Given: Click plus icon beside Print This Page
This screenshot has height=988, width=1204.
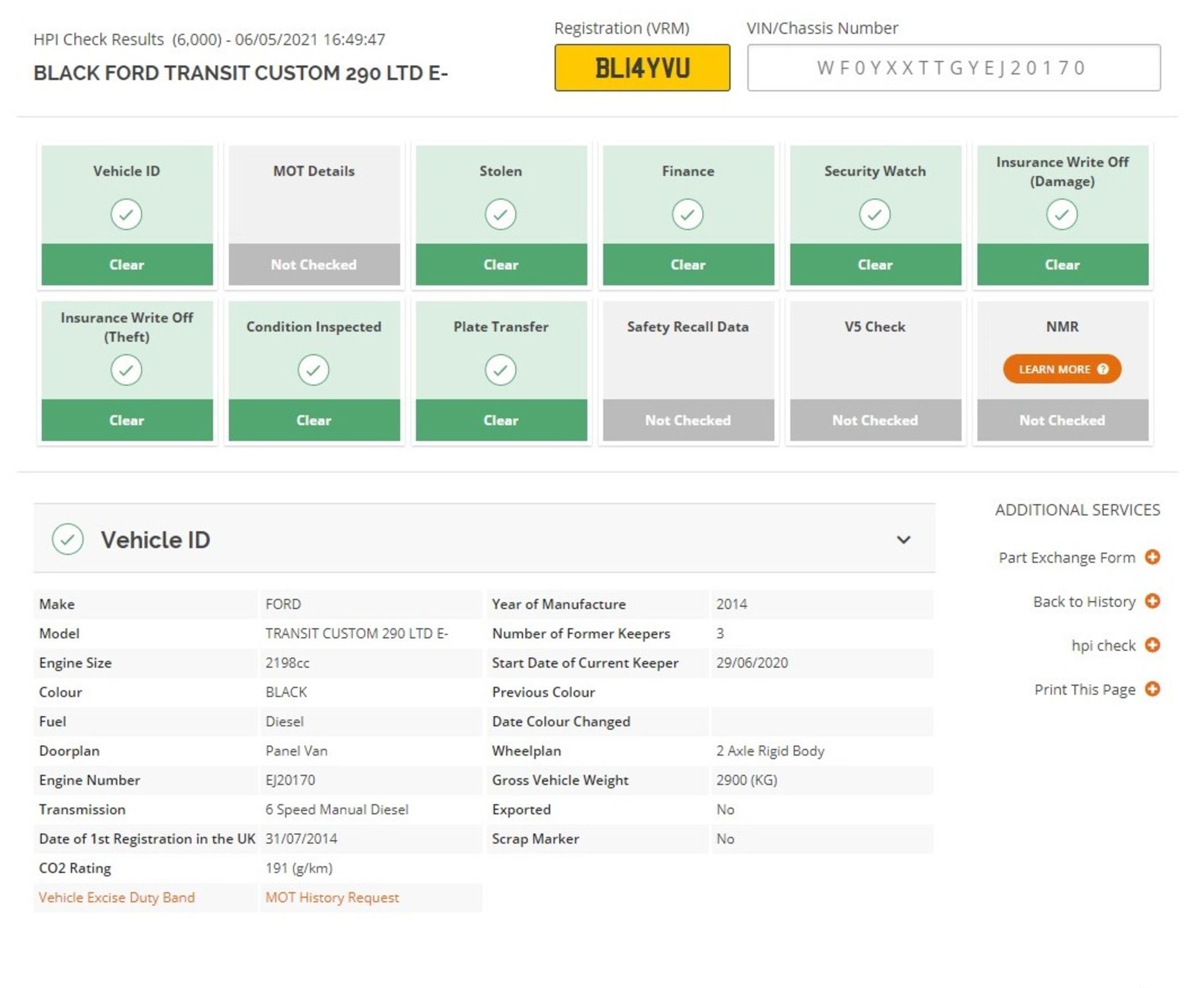Looking at the screenshot, I should pos(1152,689).
